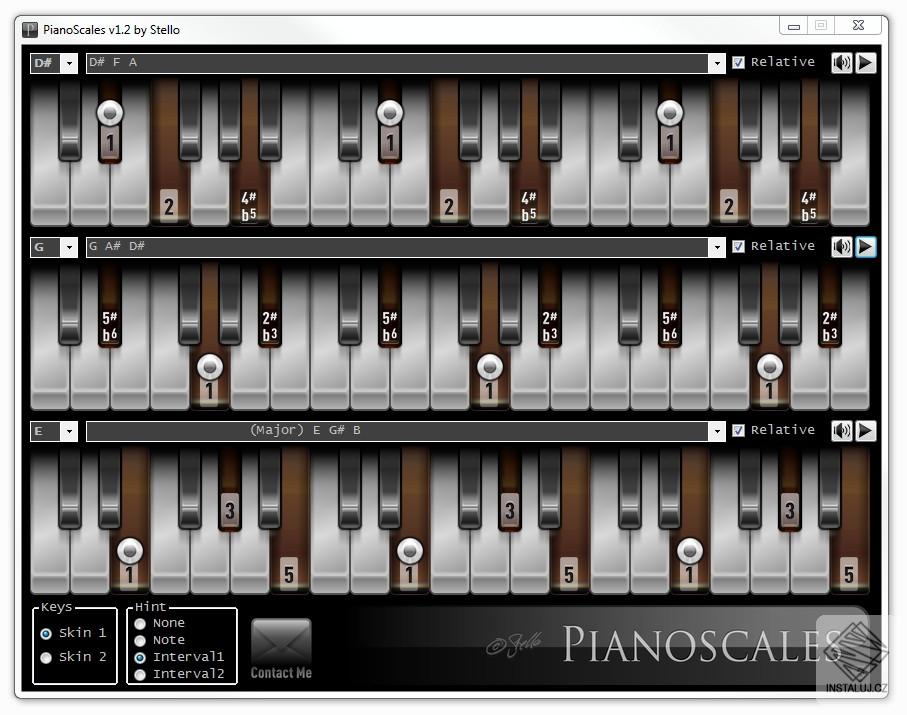
Task: Click the Contact Me envelope icon
Action: tap(281, 642)
